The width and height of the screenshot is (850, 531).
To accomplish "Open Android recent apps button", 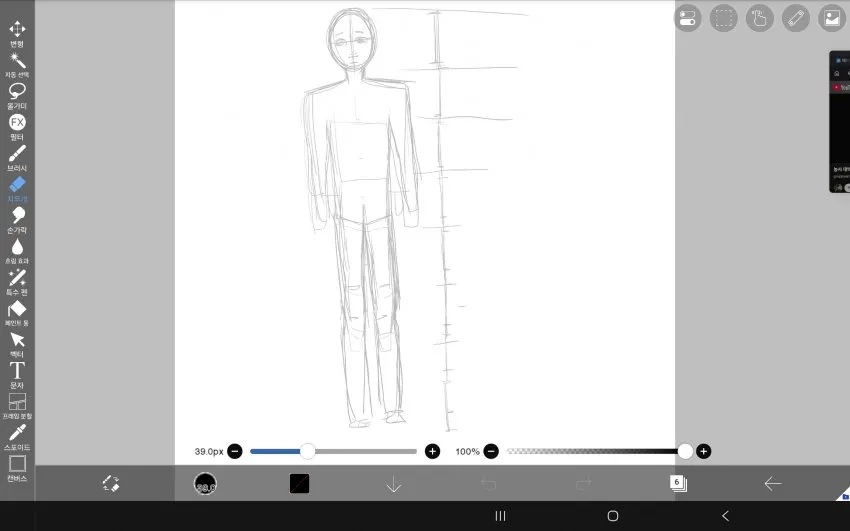I will click(x=500, y=516).
